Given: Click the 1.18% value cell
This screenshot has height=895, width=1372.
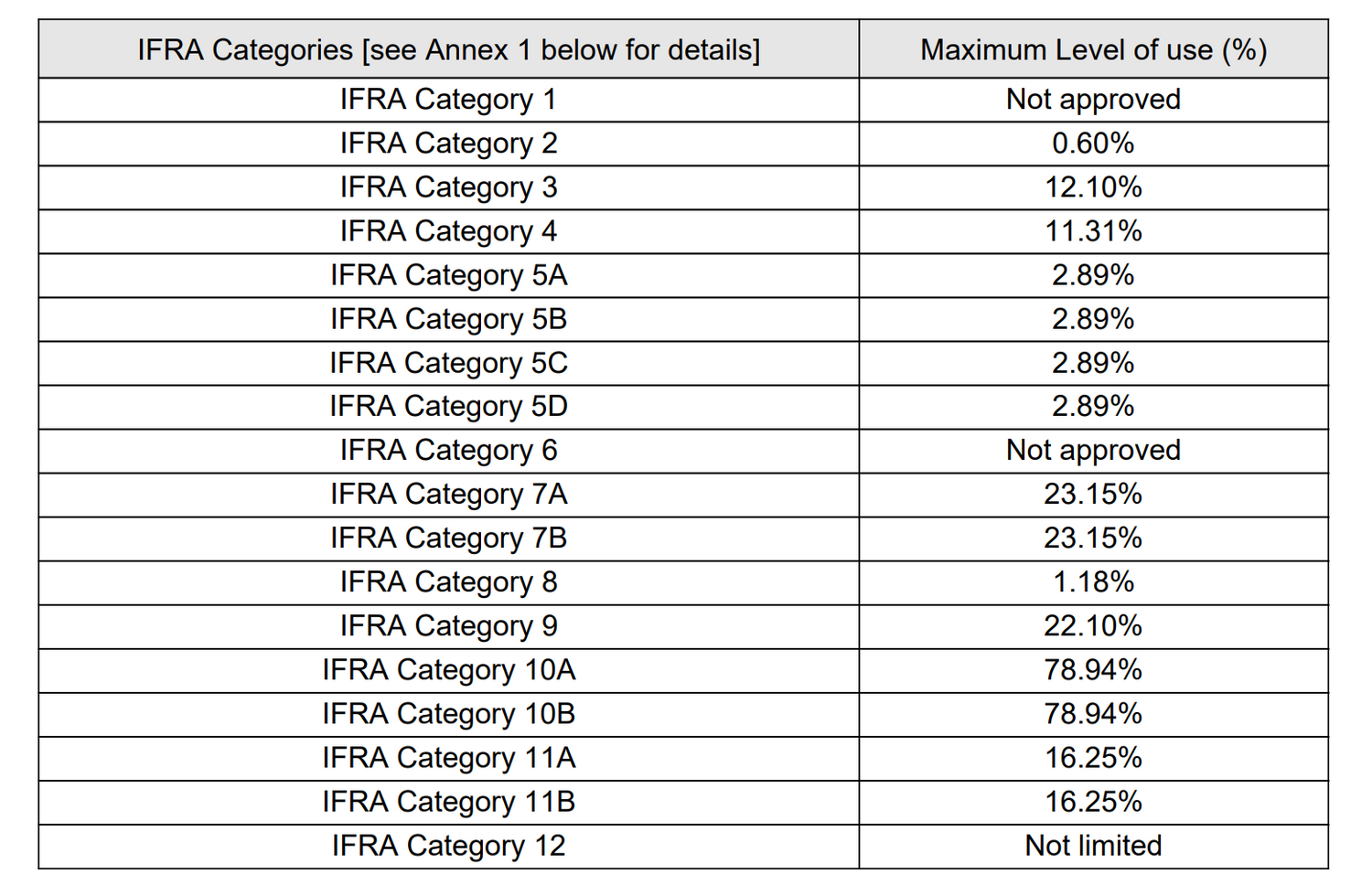Looking at the screenshot, I should coord(1093,581).
